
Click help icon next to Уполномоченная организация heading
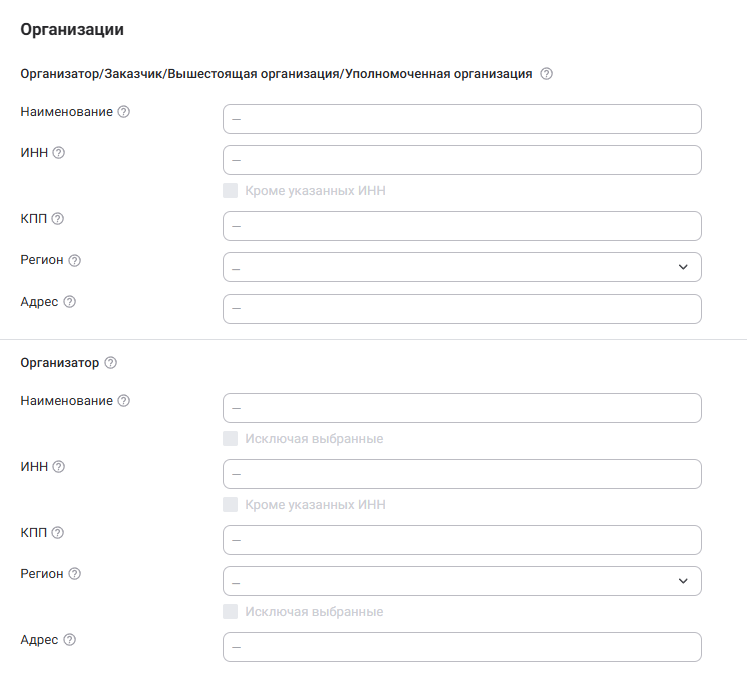coord(546,73)
